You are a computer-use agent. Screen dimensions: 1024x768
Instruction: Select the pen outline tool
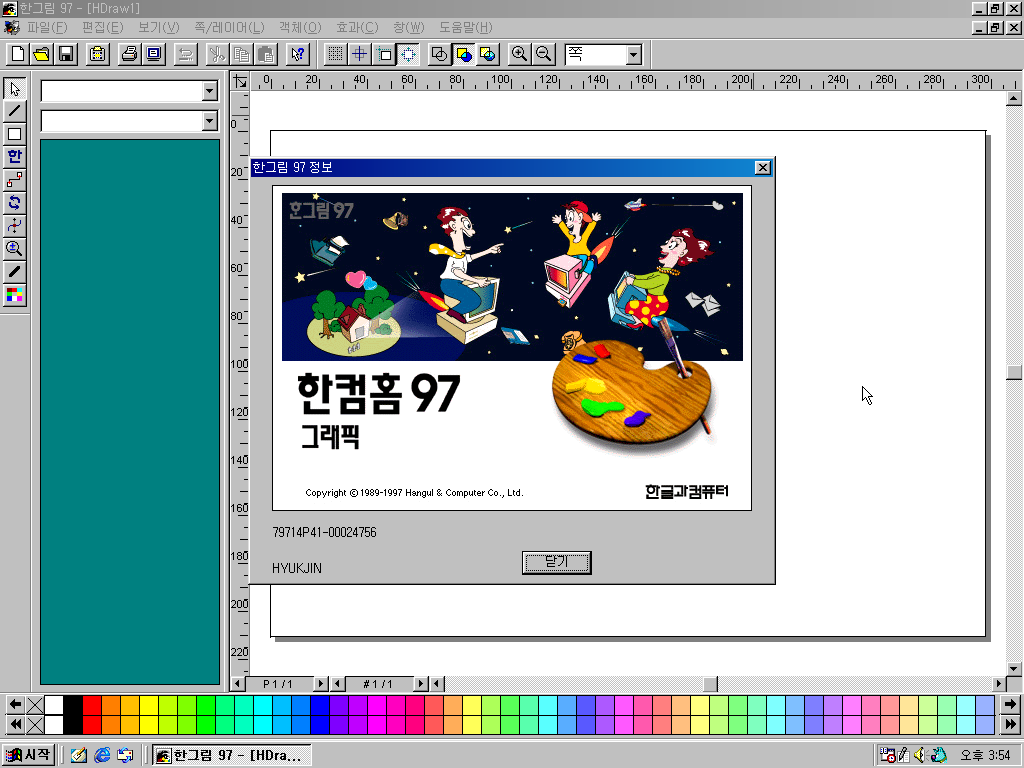click(14, 271)
